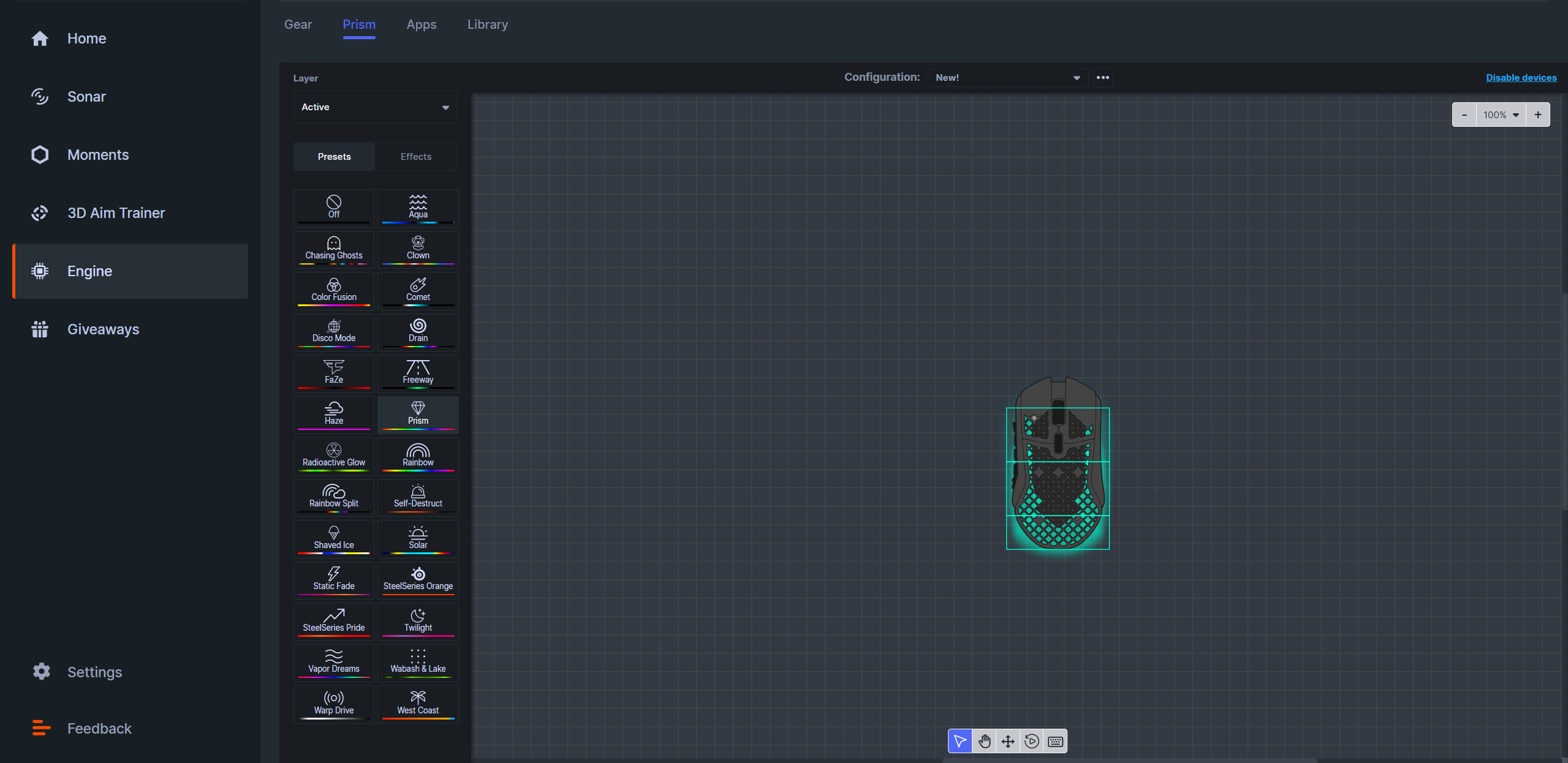Open the 100% zoom level dropdown

coord(1501,115)
